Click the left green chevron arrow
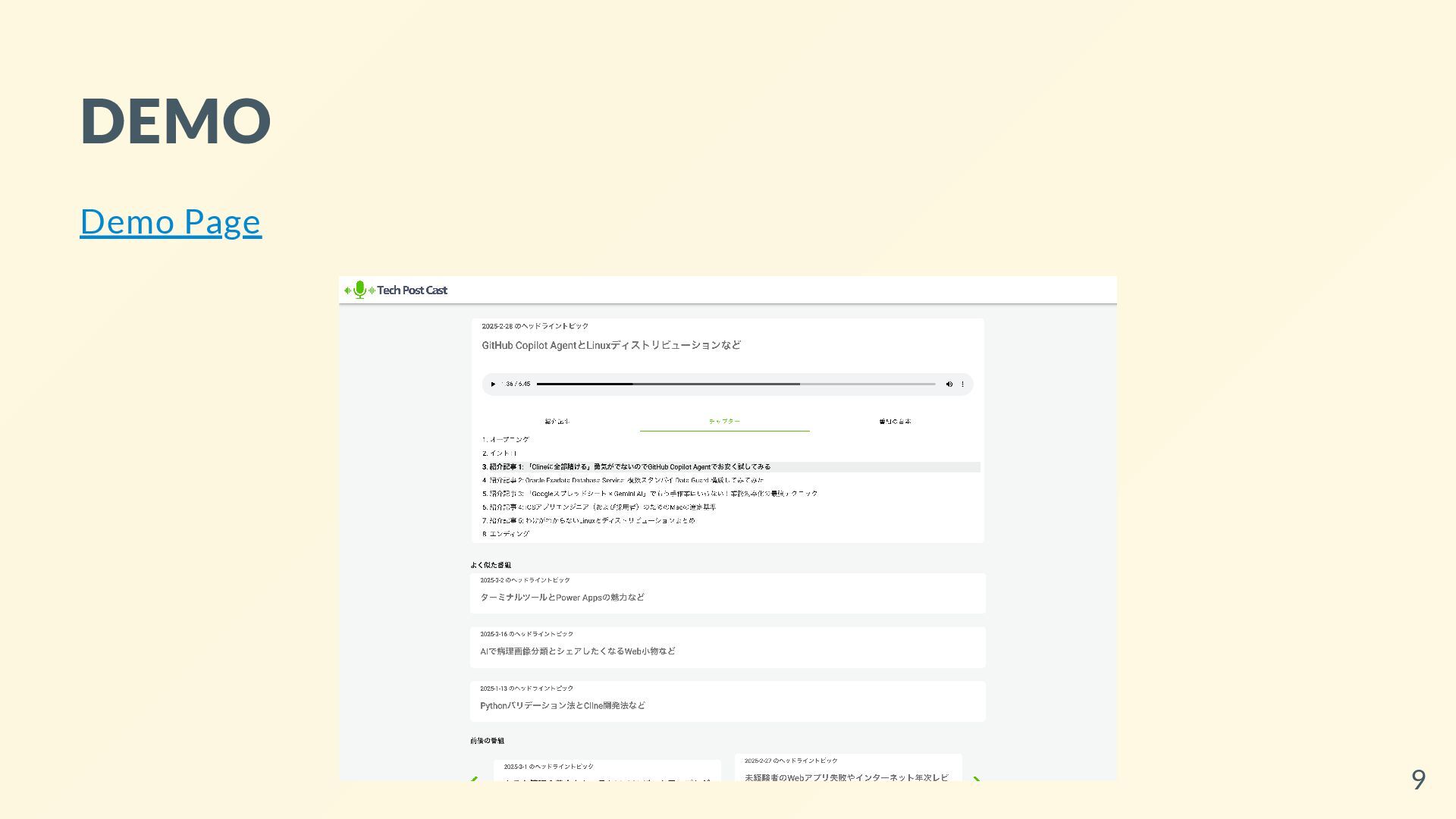This screenshot has width=1456, height=819. (x=475, y=779)
